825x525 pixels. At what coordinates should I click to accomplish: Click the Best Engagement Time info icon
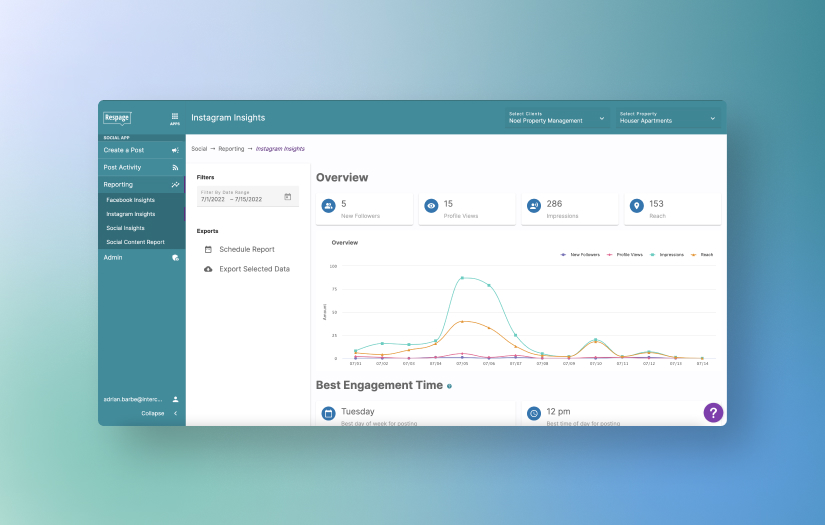point(449,386)
